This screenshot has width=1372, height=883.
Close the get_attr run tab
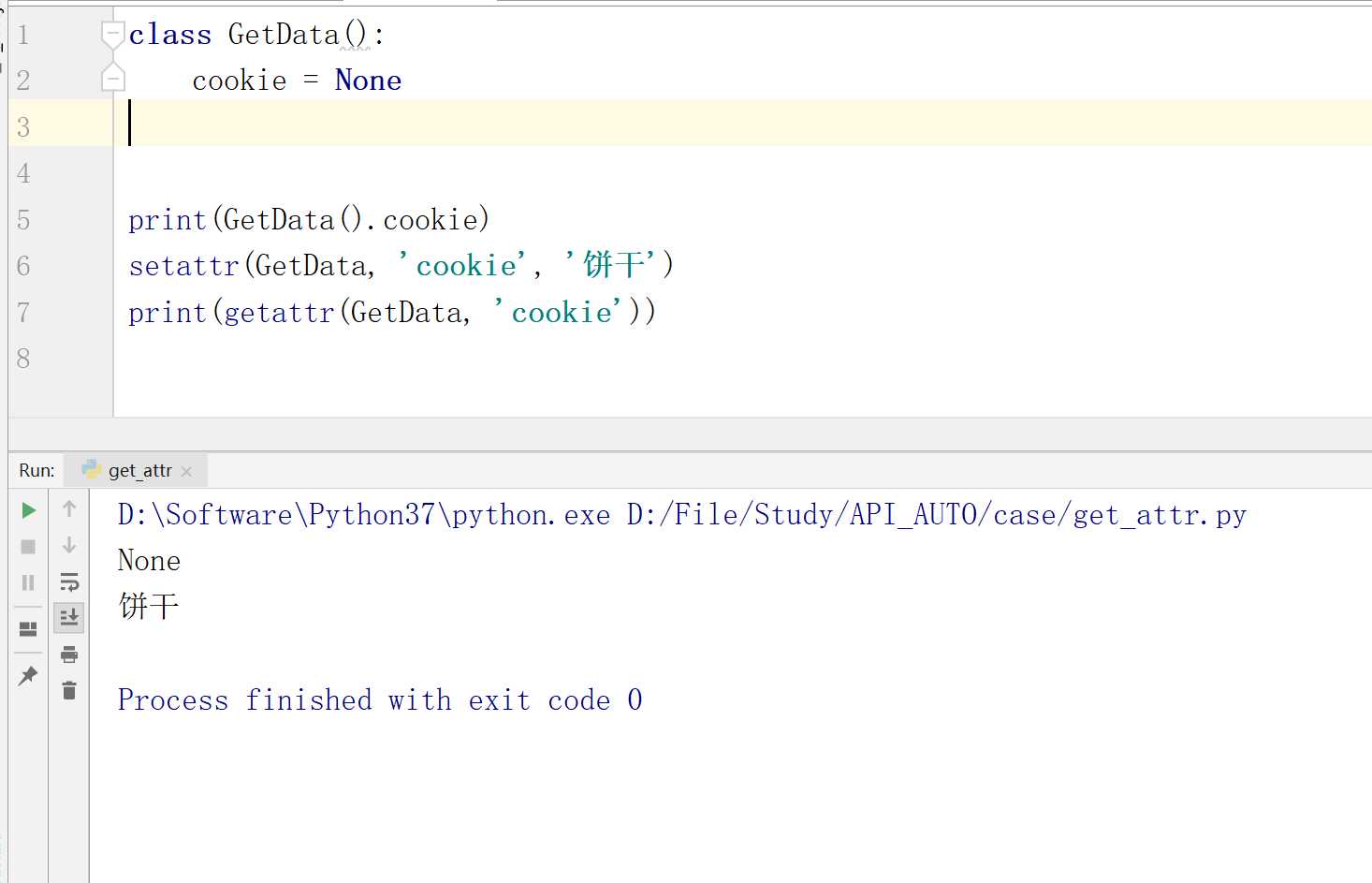186,471
